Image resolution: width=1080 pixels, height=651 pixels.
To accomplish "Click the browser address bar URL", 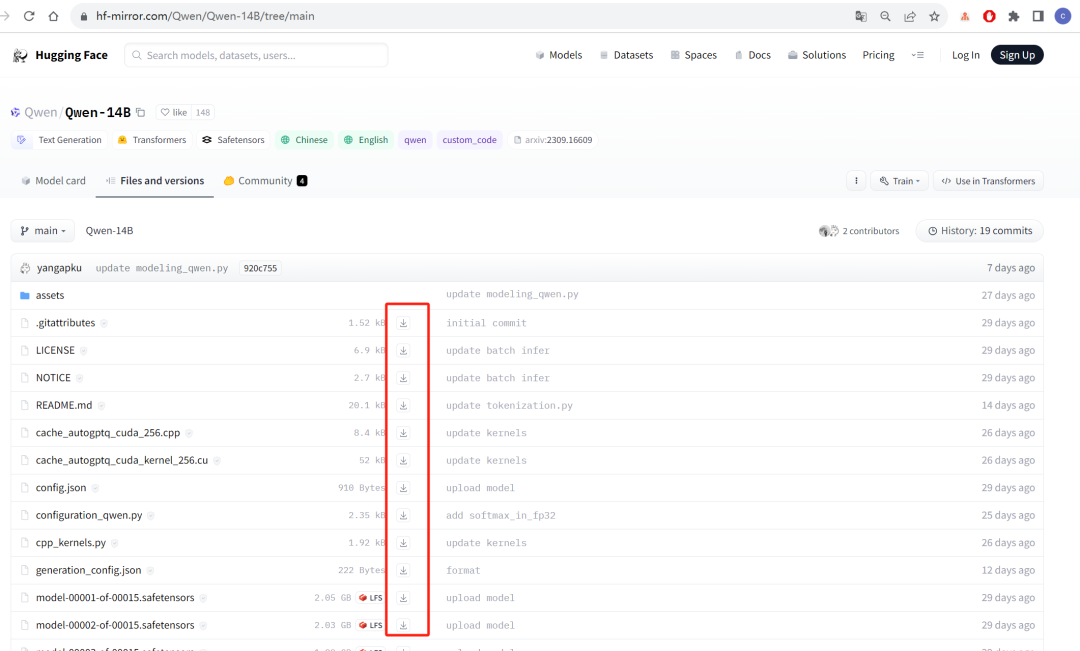I will coord(205,16).
